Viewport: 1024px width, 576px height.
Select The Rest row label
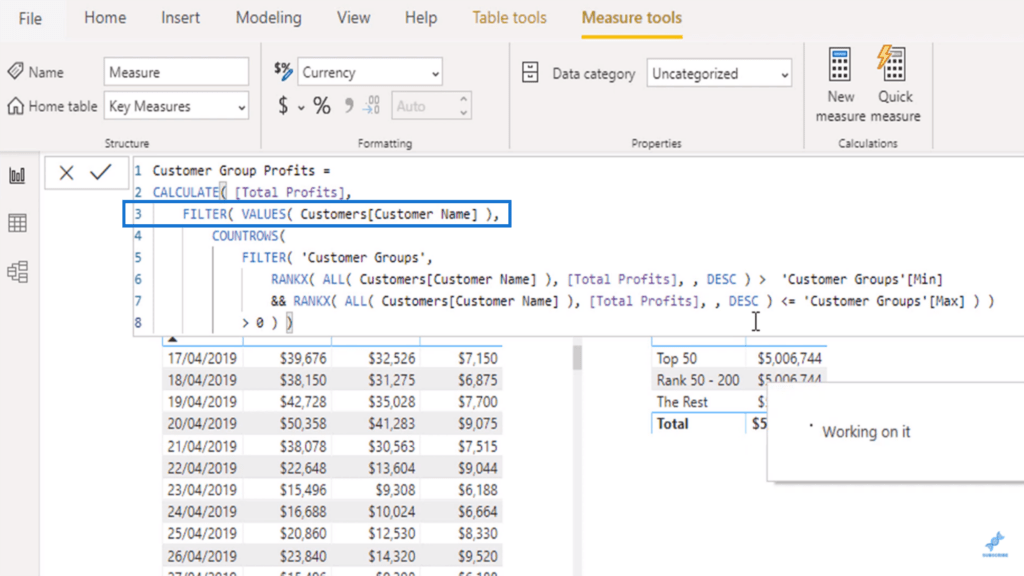pyautogui.click(x=682, y=402)
